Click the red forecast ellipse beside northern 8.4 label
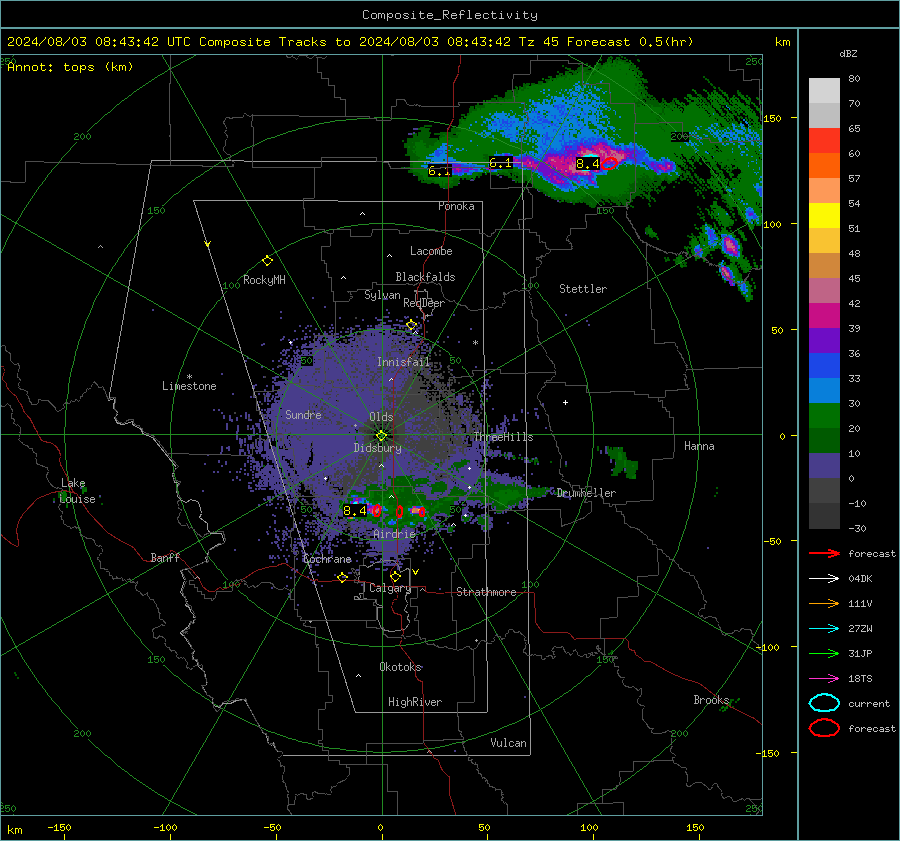The height and width of the screenshot is (841, 900). point(610,164)
